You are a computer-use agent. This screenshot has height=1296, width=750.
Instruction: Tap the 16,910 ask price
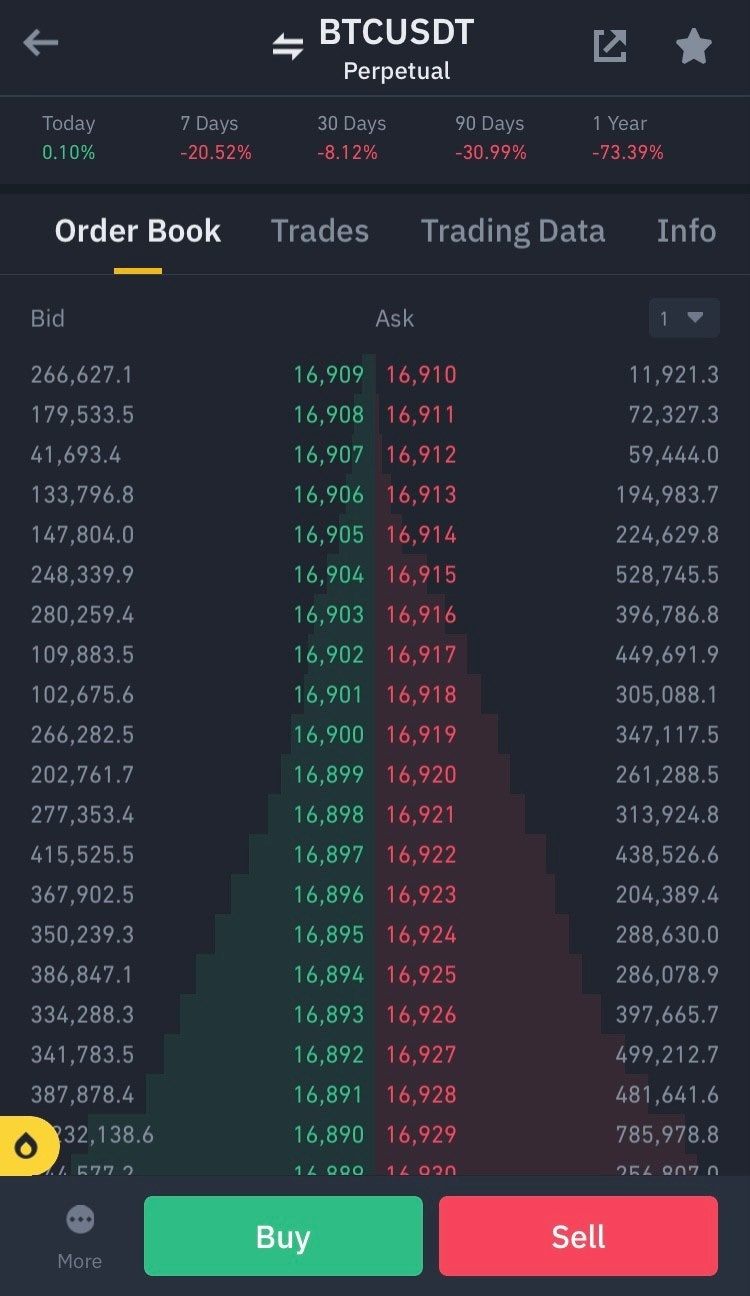[421, 375]
